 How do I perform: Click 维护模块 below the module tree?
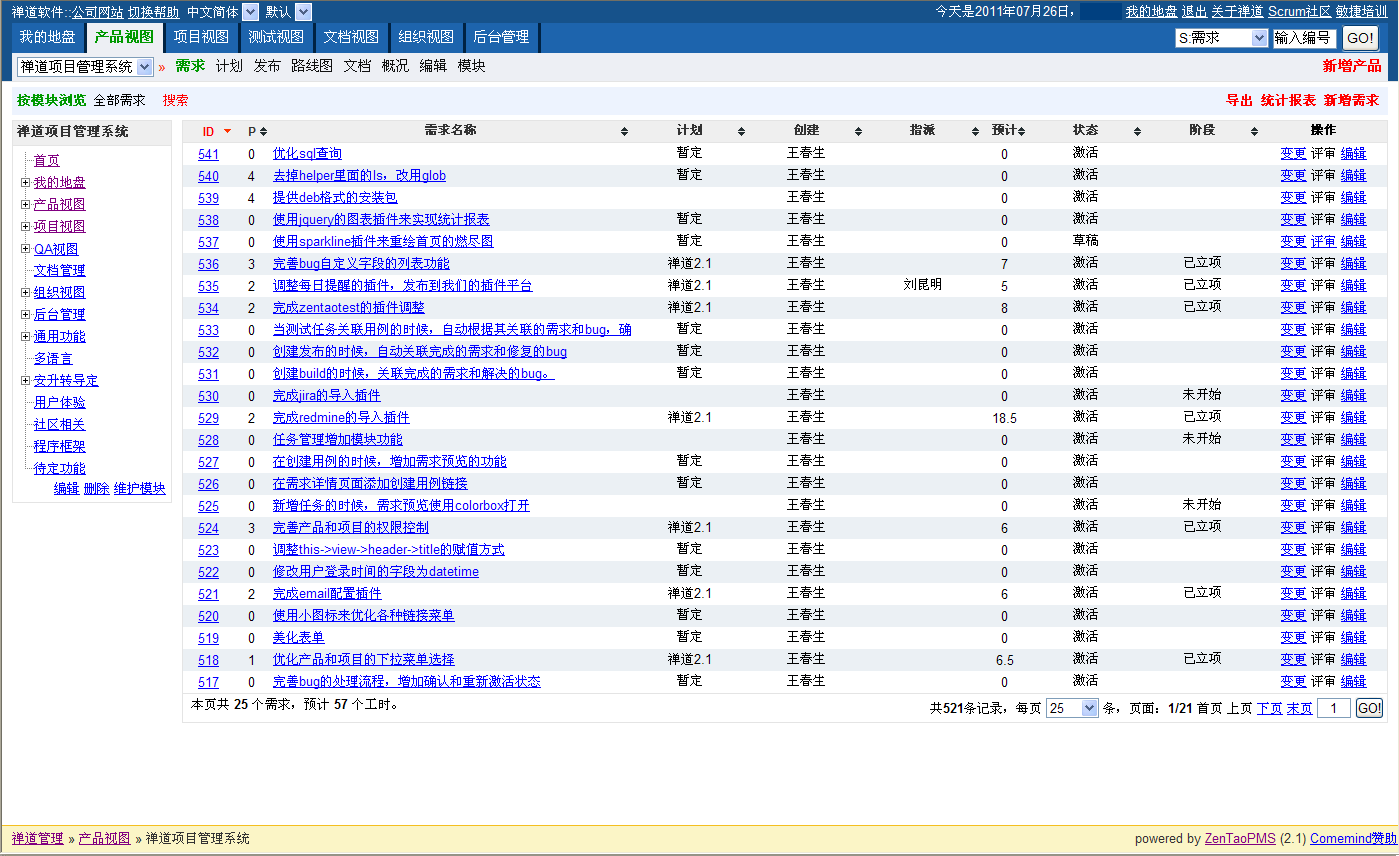[139, 488]
